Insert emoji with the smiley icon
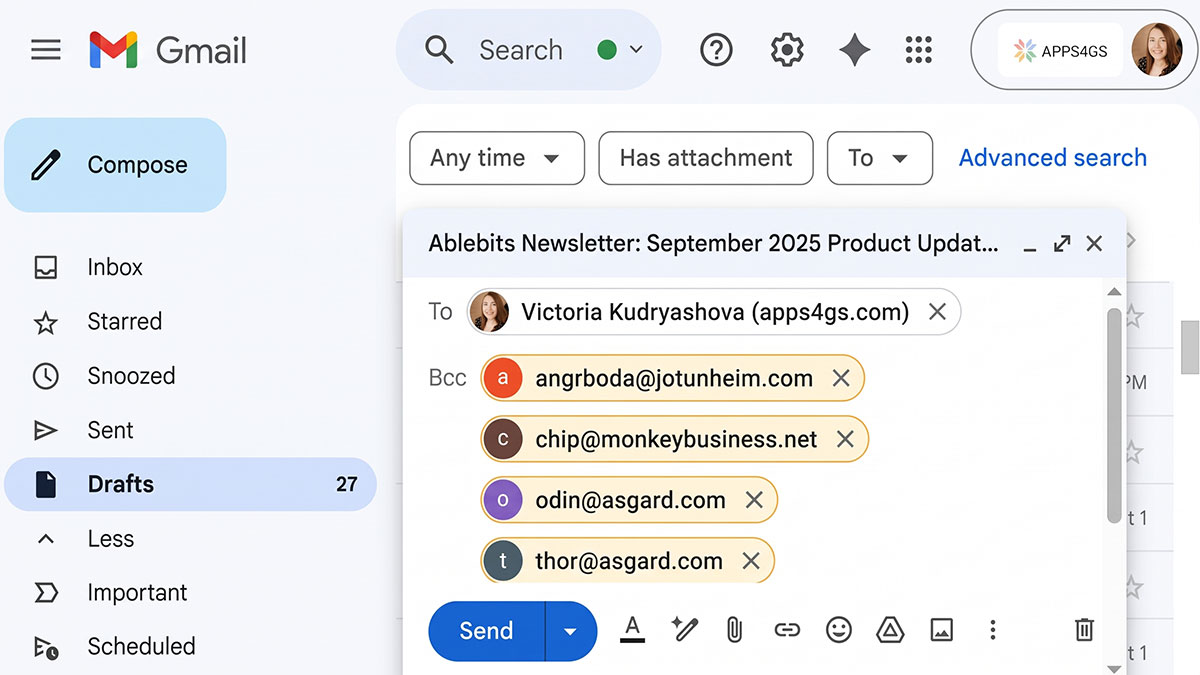 [839, 630]
